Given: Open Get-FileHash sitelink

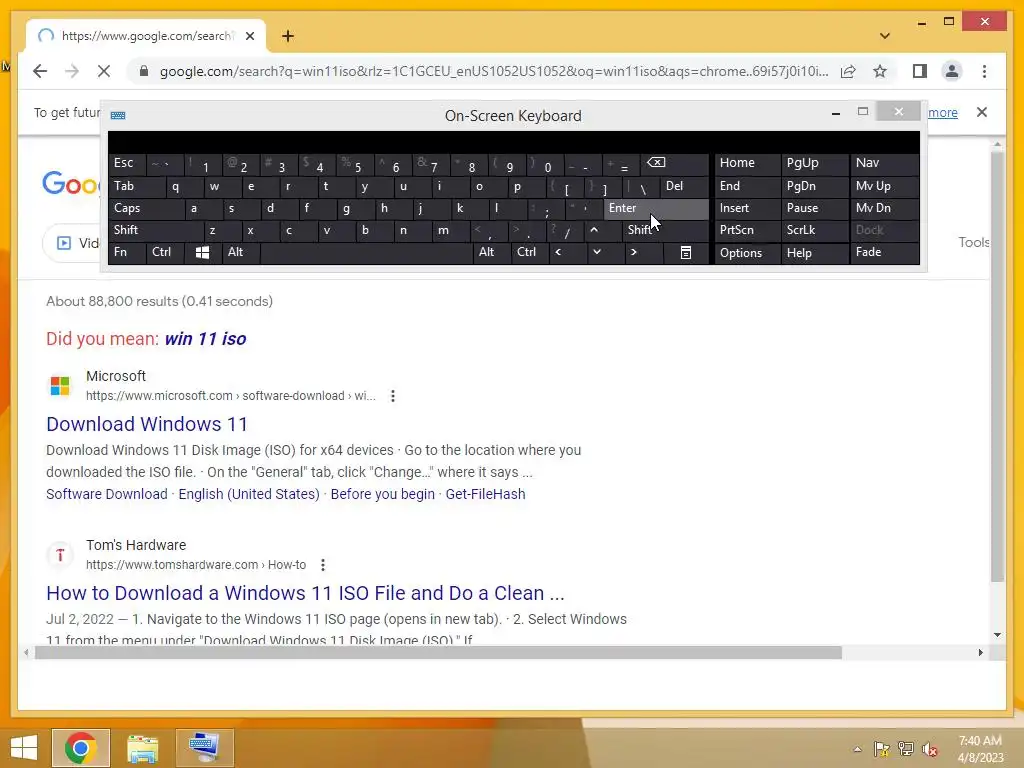Looking at the screenshot, I should [x=485, y=494].
